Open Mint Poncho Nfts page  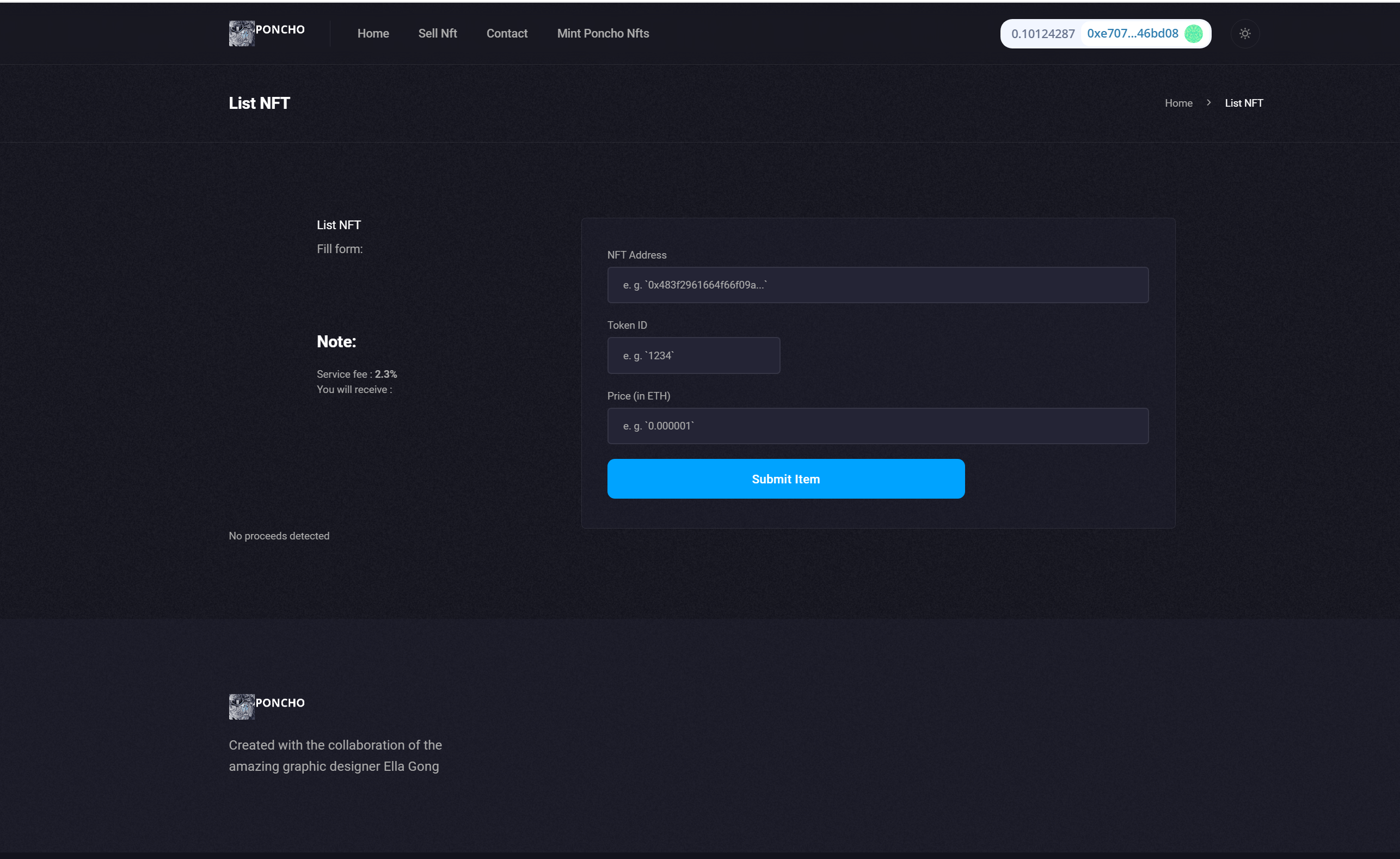[603, 34]
